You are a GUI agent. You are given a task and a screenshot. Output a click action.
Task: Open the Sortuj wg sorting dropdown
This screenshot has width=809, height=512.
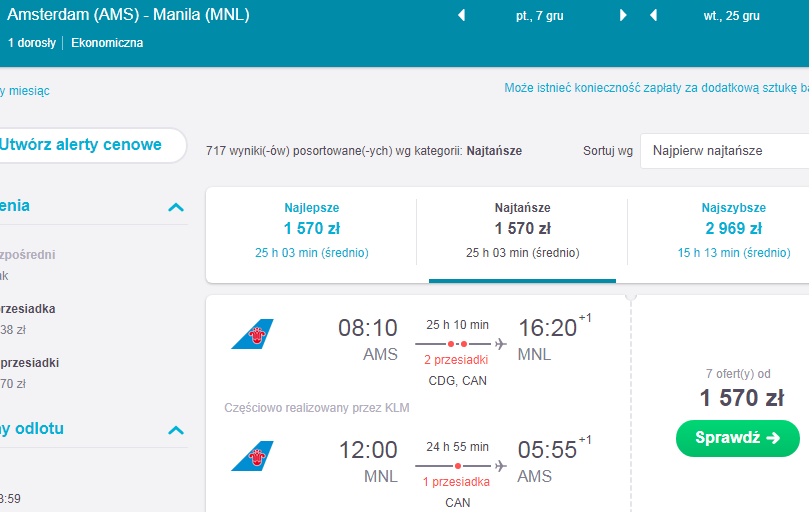[x=724, y=151]
